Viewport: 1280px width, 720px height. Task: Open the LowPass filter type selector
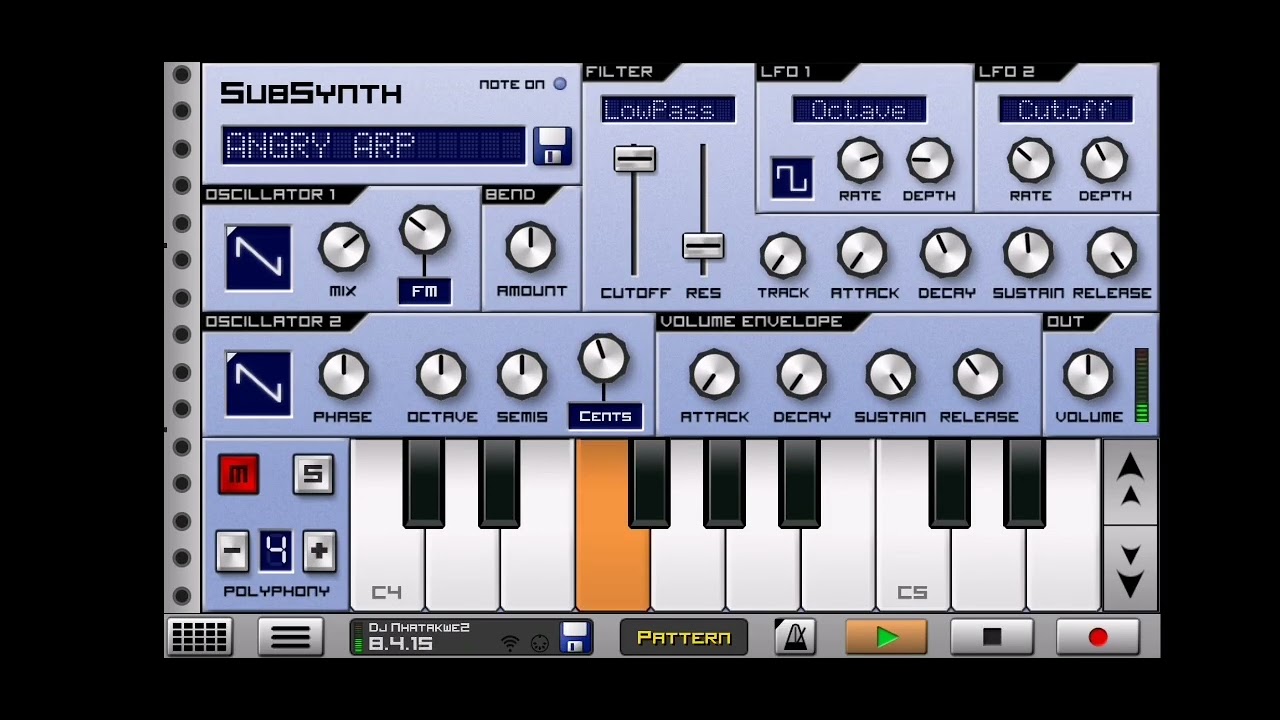click(x=668, y=110)
